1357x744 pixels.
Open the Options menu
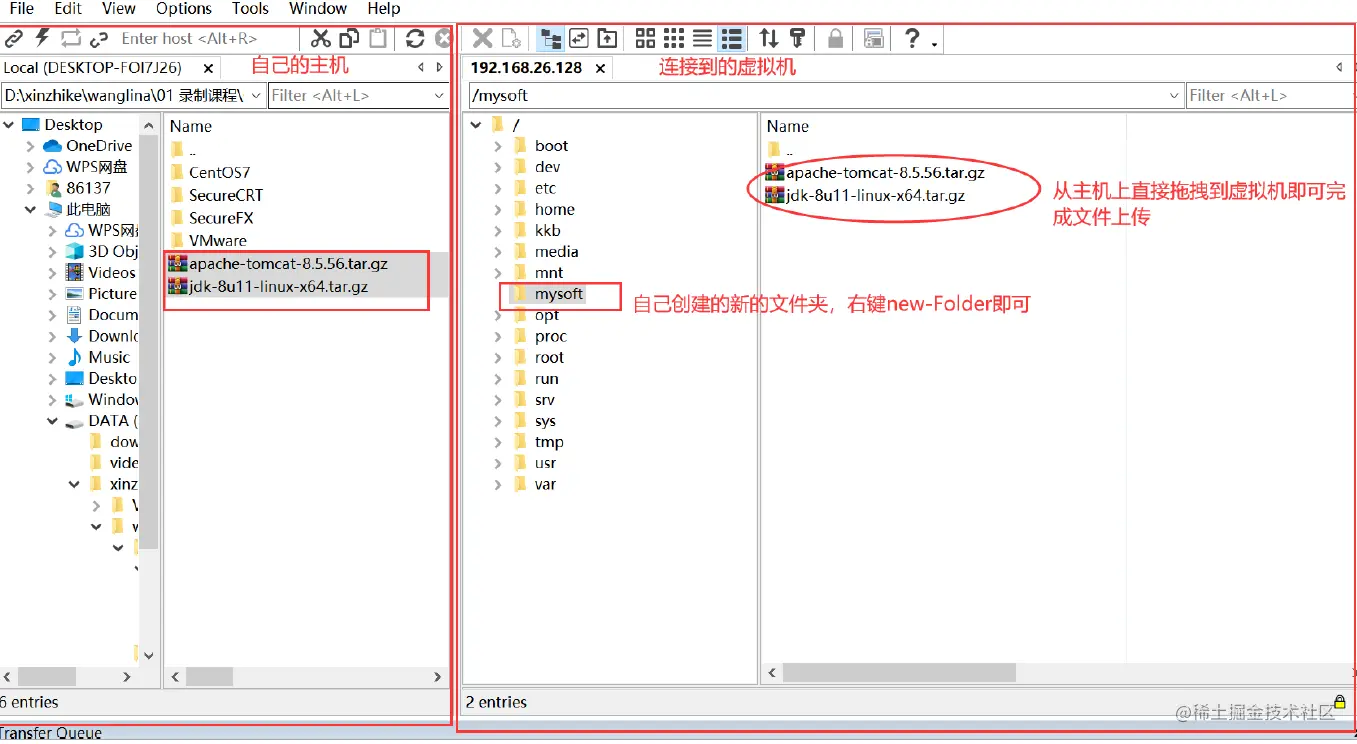[184, 8]
